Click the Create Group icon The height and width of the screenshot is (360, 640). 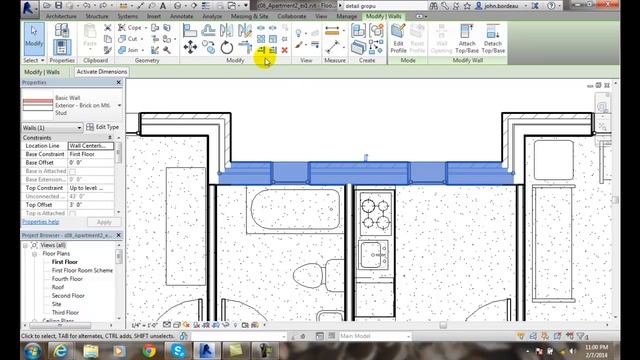(376, 31)
